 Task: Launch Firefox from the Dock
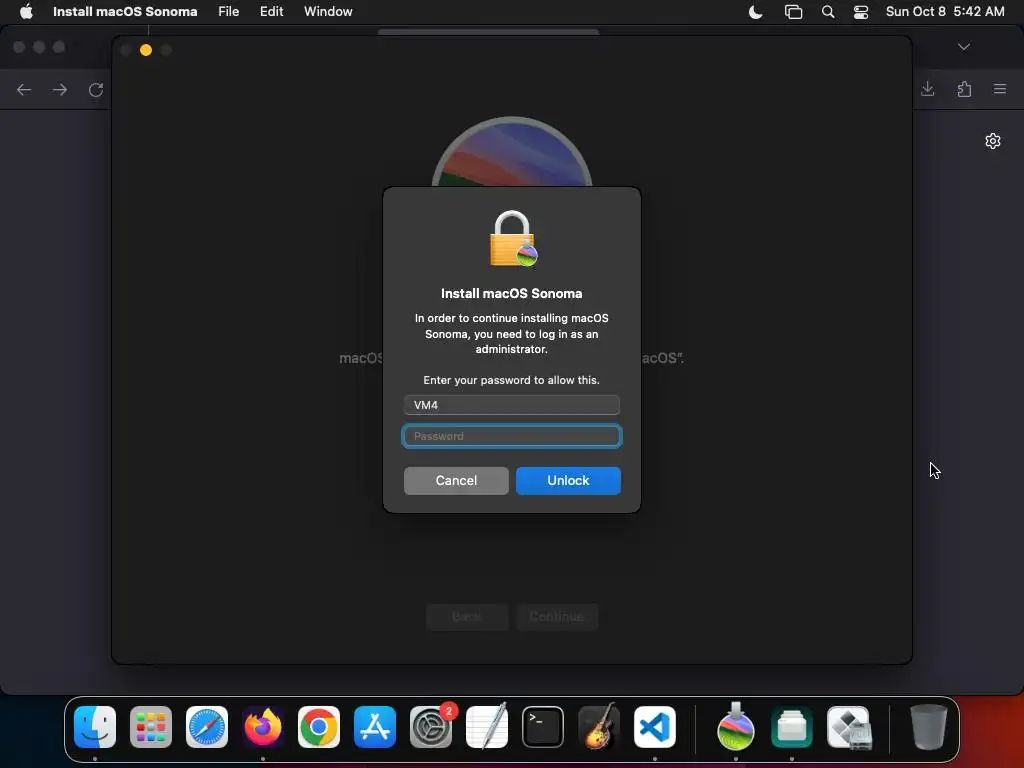[263, 727]
